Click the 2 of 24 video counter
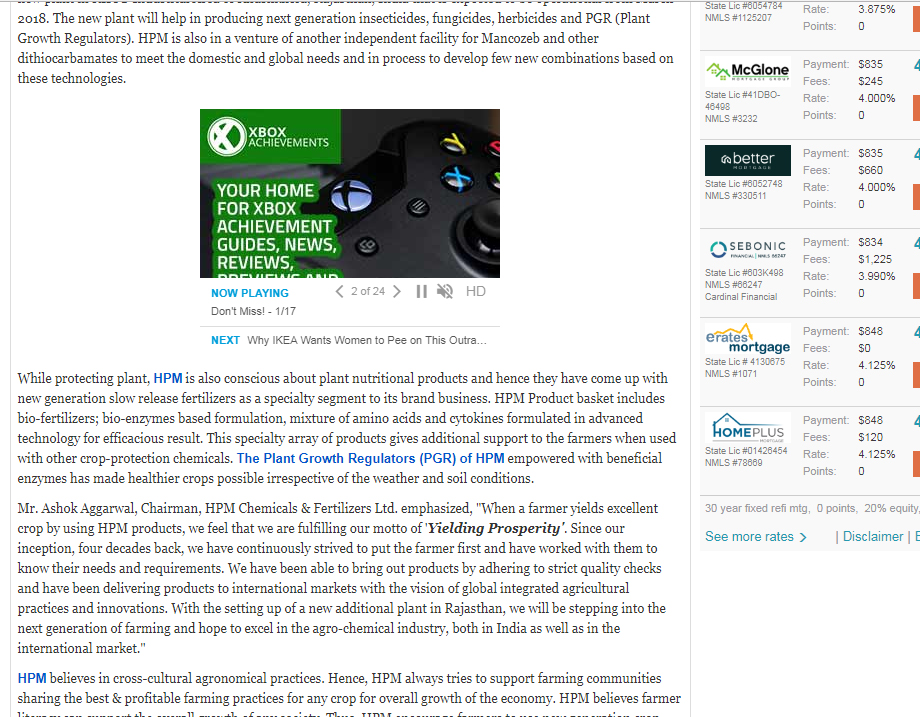 [368, 292]
